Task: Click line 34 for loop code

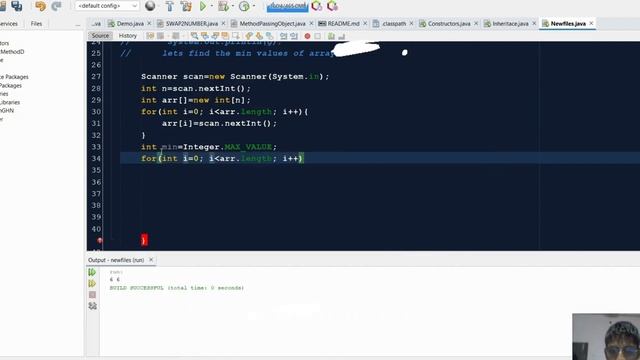Action: [x=222, y=158]
